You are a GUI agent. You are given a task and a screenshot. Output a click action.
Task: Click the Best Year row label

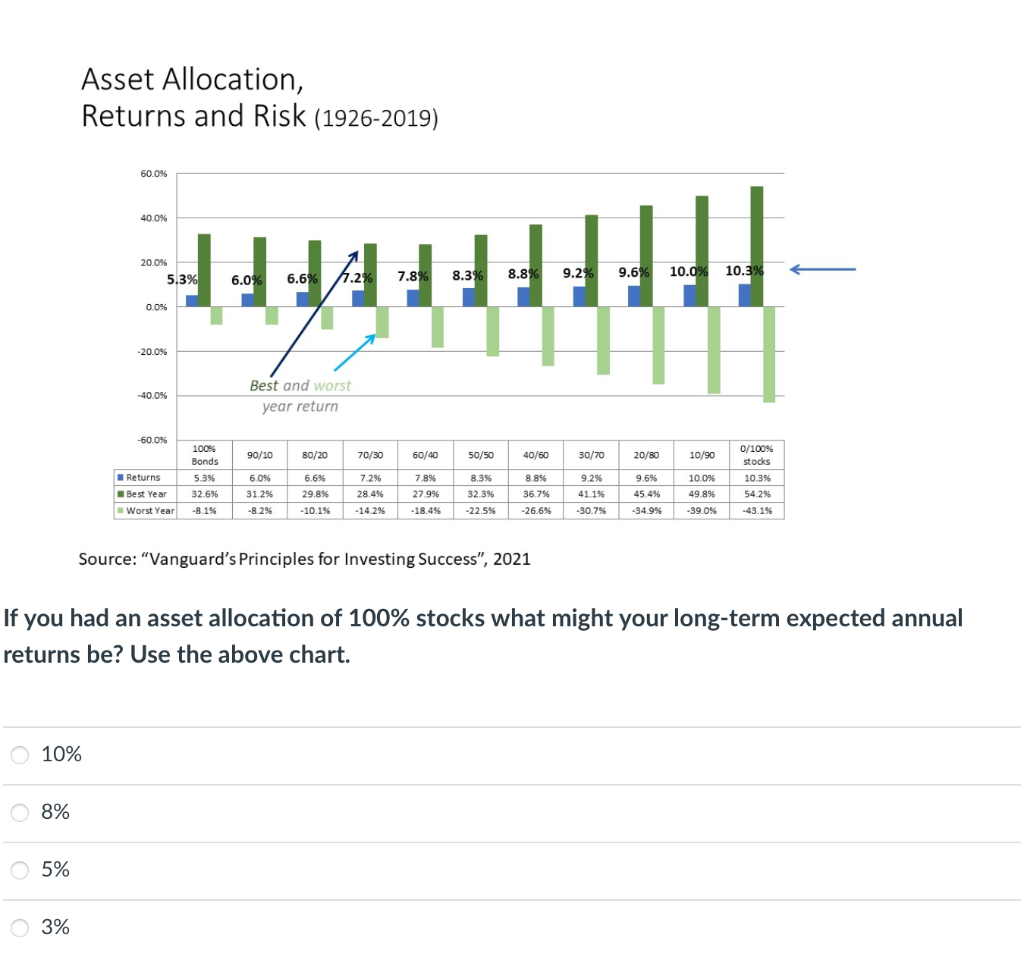[x=145, y=494]
